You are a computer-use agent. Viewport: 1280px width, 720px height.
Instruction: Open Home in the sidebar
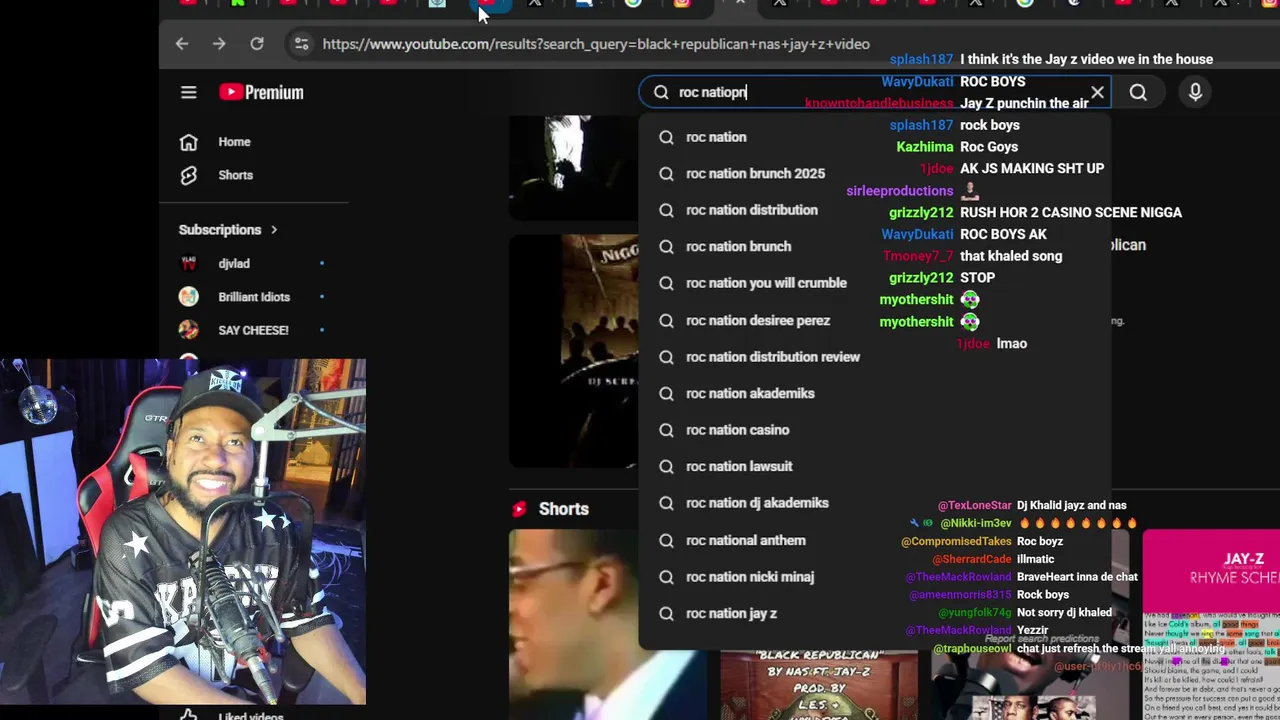[x=234, y=142]
